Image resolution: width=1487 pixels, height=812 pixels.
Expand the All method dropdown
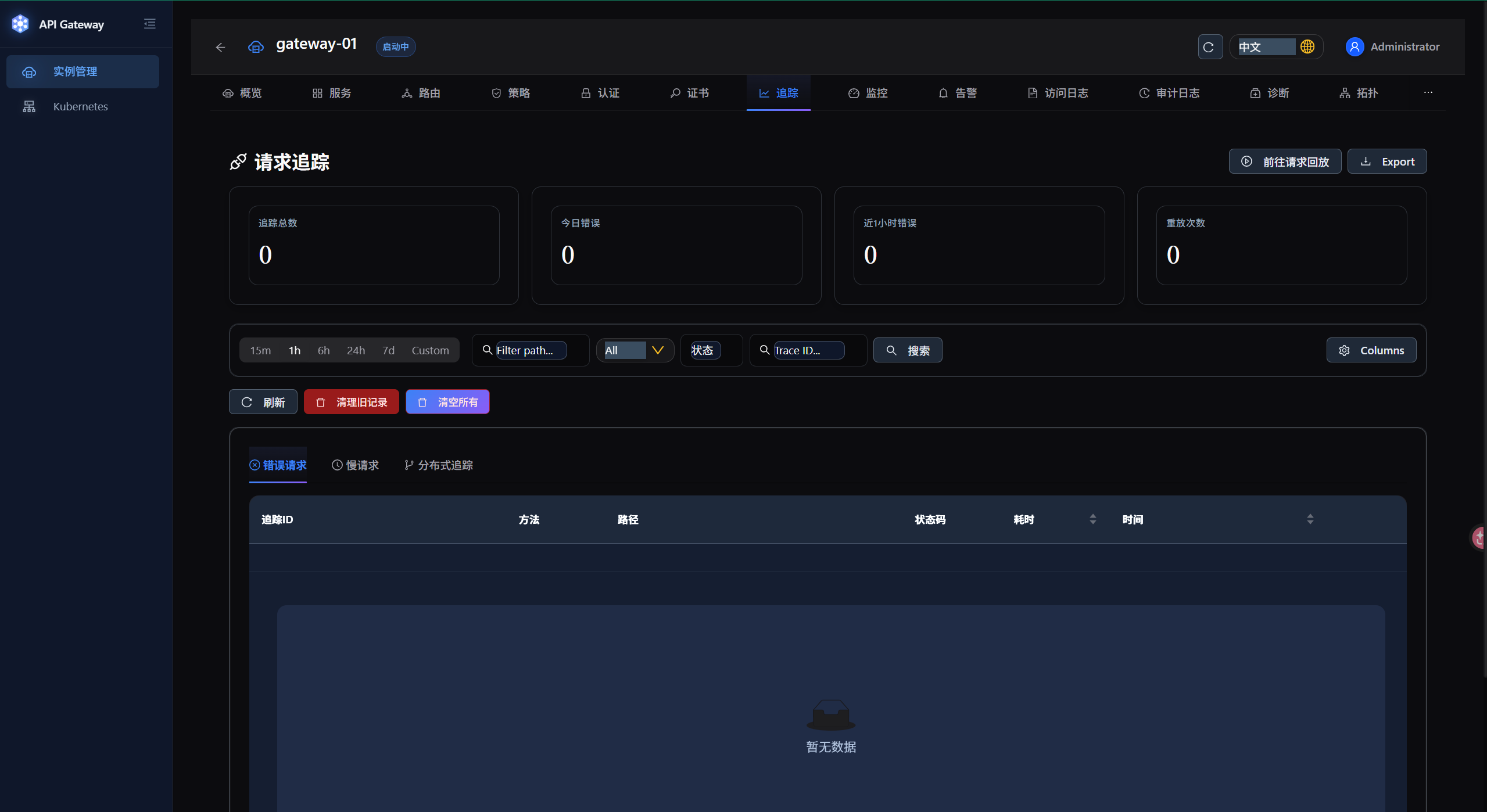(x=635, y=350)
